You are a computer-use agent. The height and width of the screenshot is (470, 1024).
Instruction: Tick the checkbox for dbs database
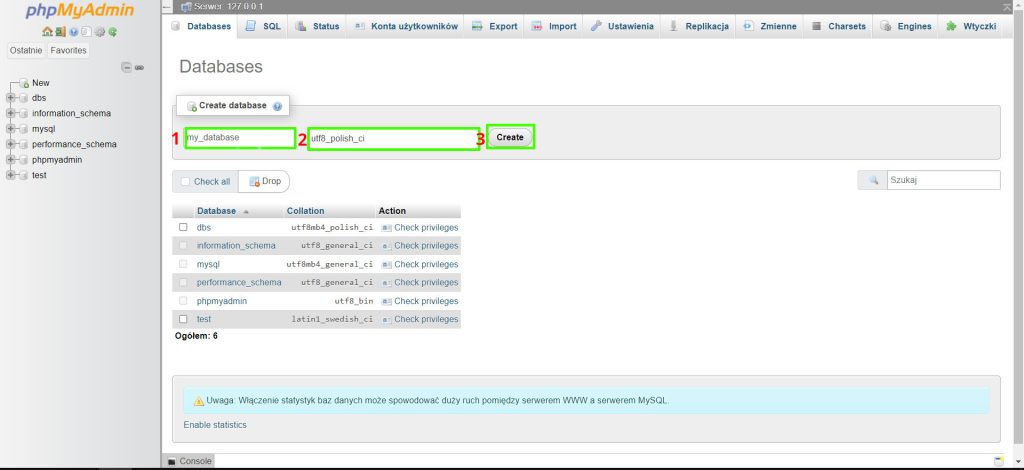[183, 227]
